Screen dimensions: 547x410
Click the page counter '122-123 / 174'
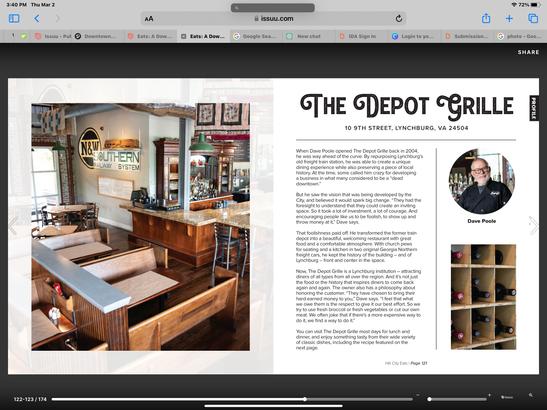(x=30, y=399)
